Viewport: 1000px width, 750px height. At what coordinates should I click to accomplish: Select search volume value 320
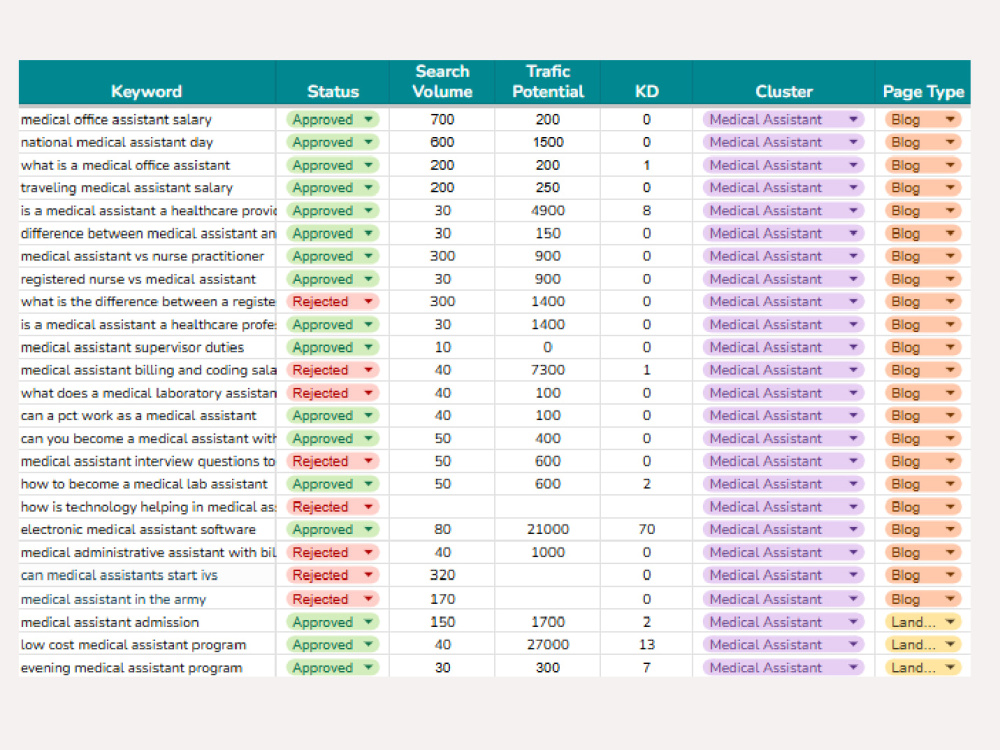[442, 575]
